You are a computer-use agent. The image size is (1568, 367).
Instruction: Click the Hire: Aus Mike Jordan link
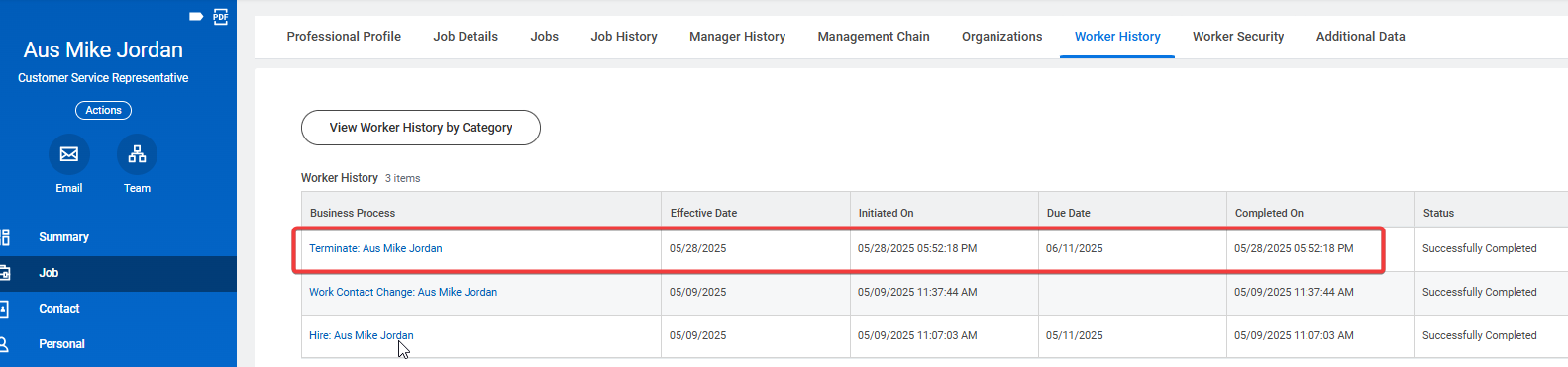362,335
